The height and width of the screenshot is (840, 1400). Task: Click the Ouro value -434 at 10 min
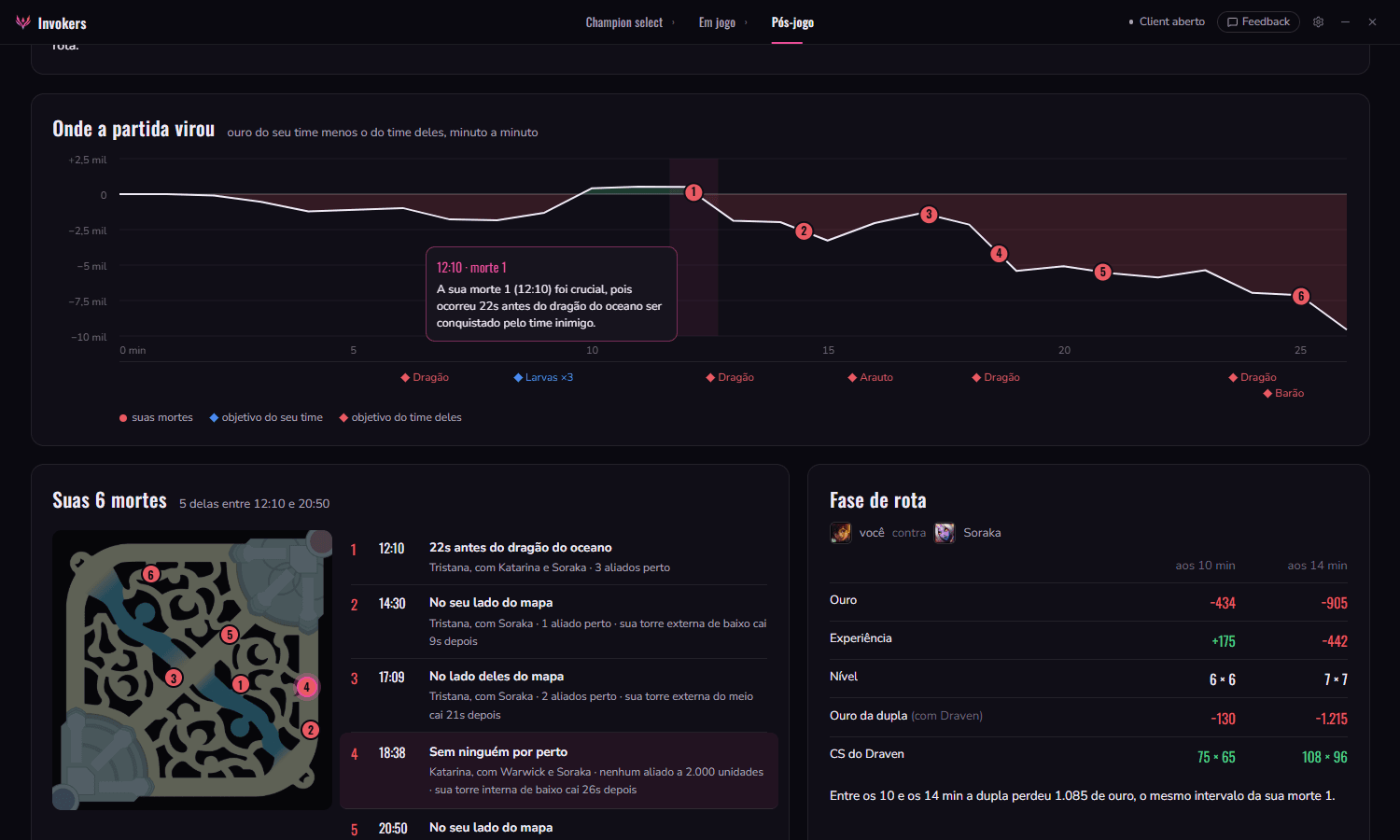(1223, 603)
